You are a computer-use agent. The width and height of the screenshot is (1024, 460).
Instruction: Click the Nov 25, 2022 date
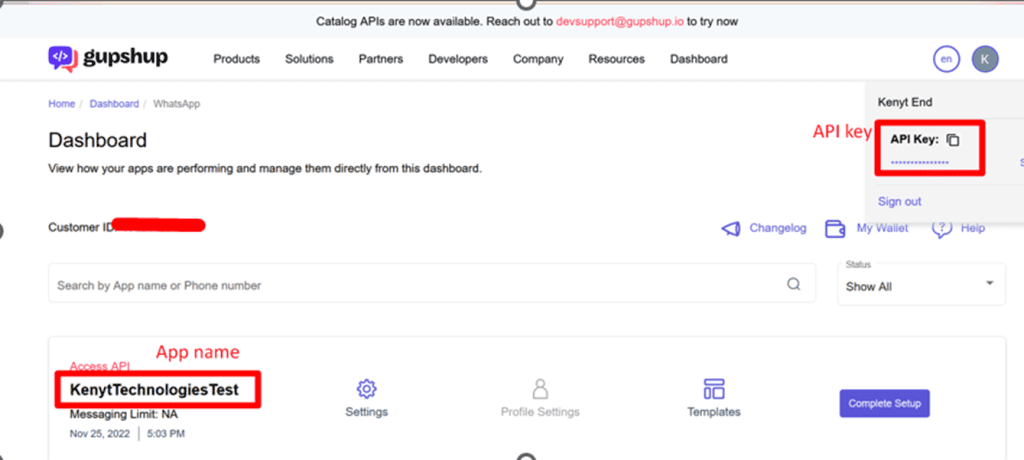100,433
